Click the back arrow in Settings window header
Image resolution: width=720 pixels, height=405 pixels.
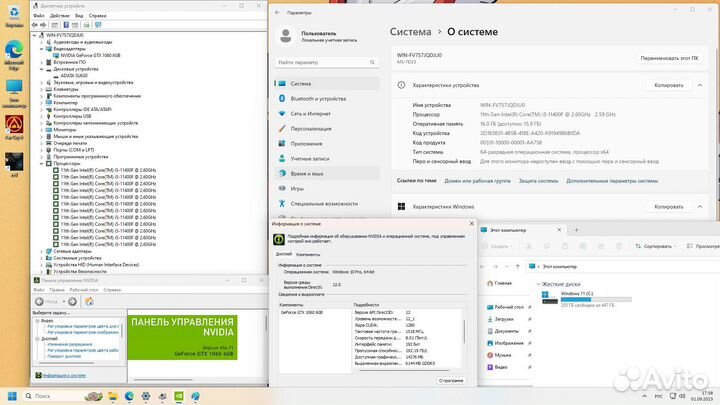tap(277, 12)
